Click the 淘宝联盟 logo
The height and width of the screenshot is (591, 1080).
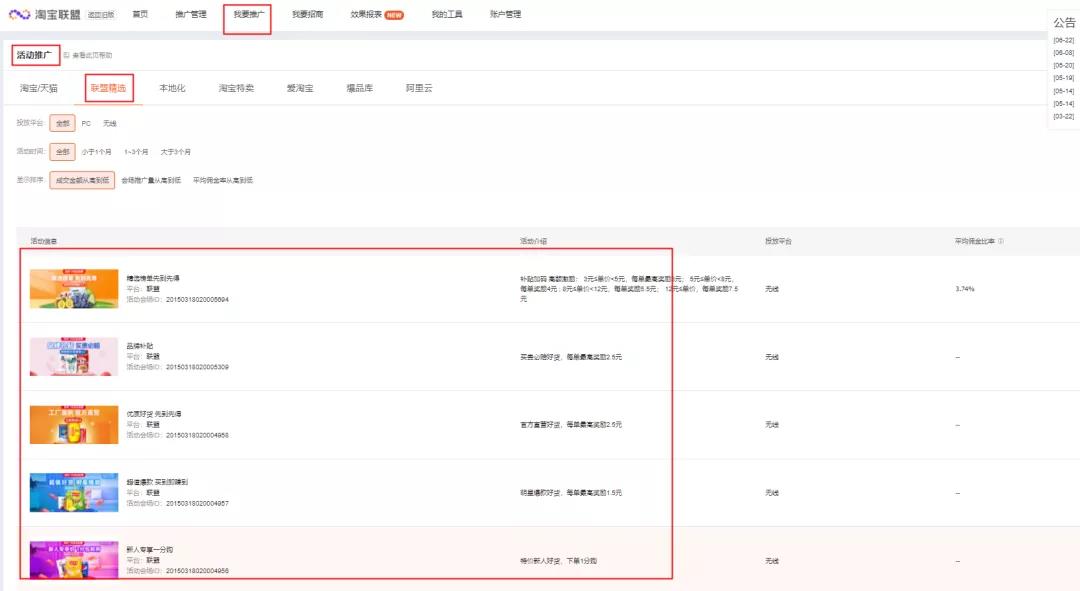(x=45, y=14)
